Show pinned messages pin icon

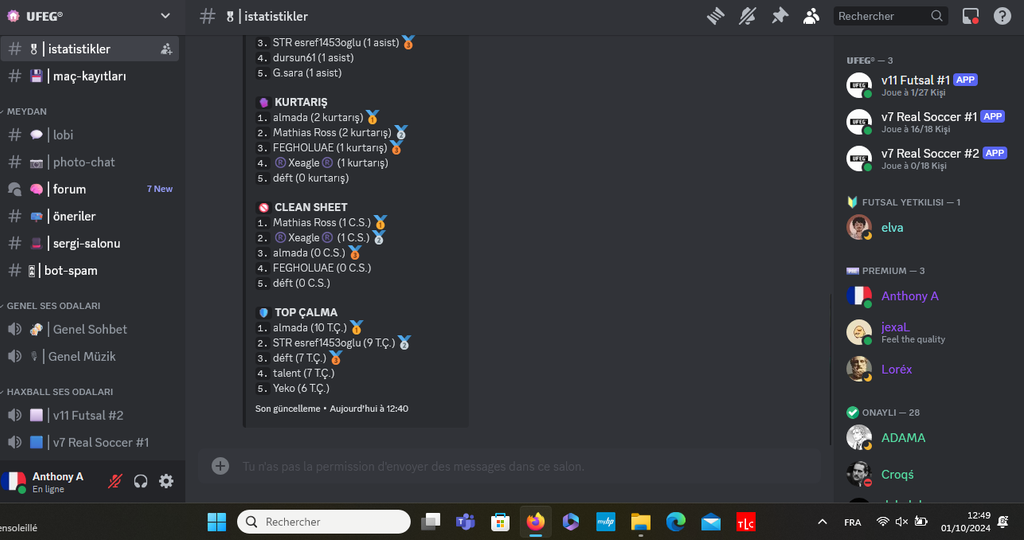tap(780, 16)
